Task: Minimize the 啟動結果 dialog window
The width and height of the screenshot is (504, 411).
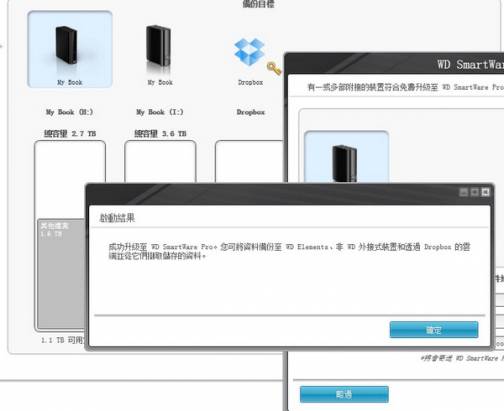Action: (x=463, y=192)
